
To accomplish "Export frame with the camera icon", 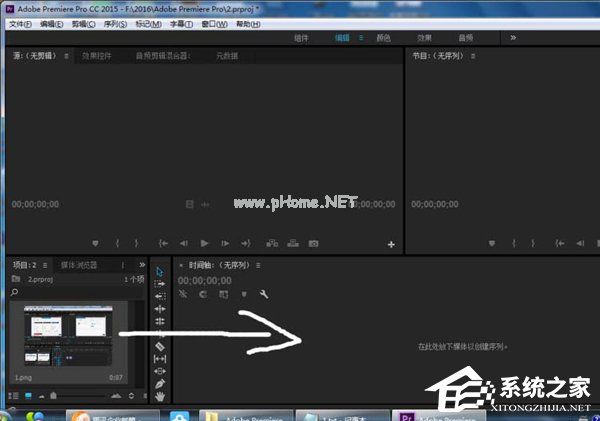I will 313,243.
